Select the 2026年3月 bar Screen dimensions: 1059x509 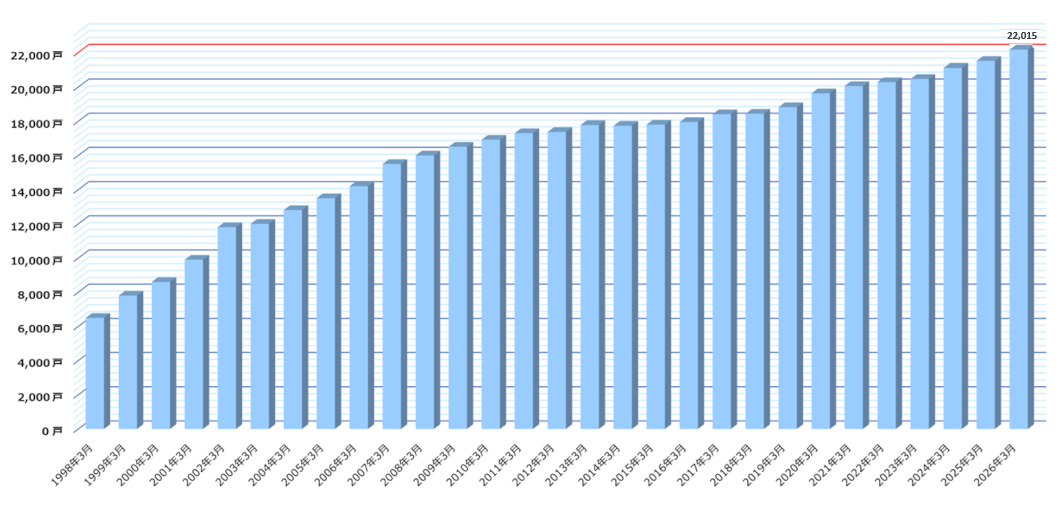click(1022, 237)
